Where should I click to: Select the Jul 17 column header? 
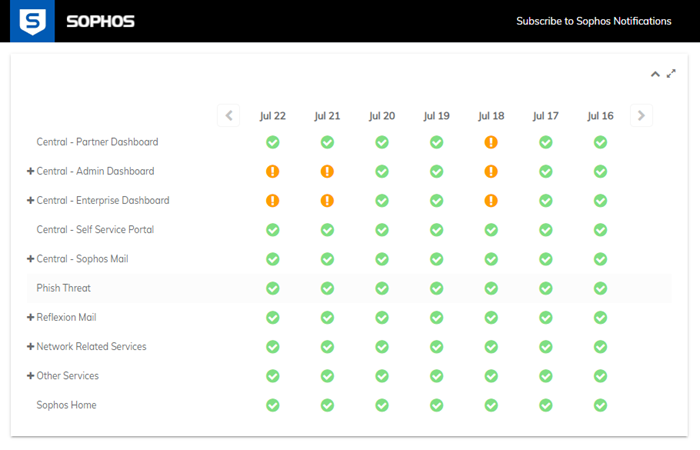click(x=546, y=116)
